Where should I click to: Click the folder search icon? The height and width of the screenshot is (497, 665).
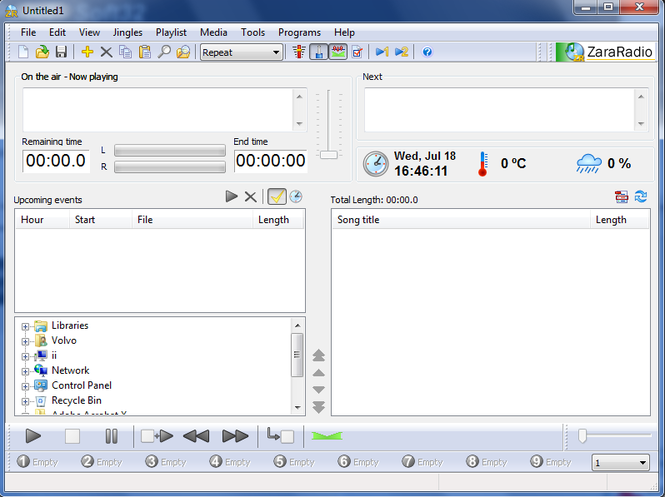[183, 52]
